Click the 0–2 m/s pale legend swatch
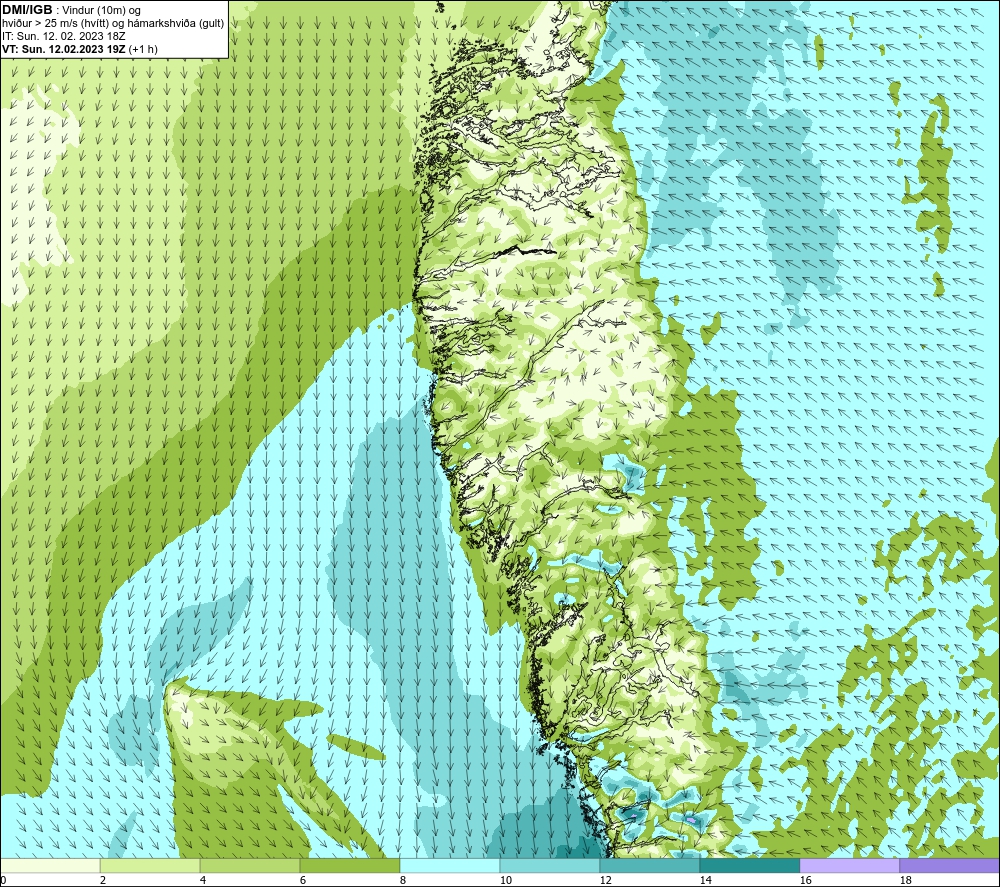 click(x=50, y=865)
